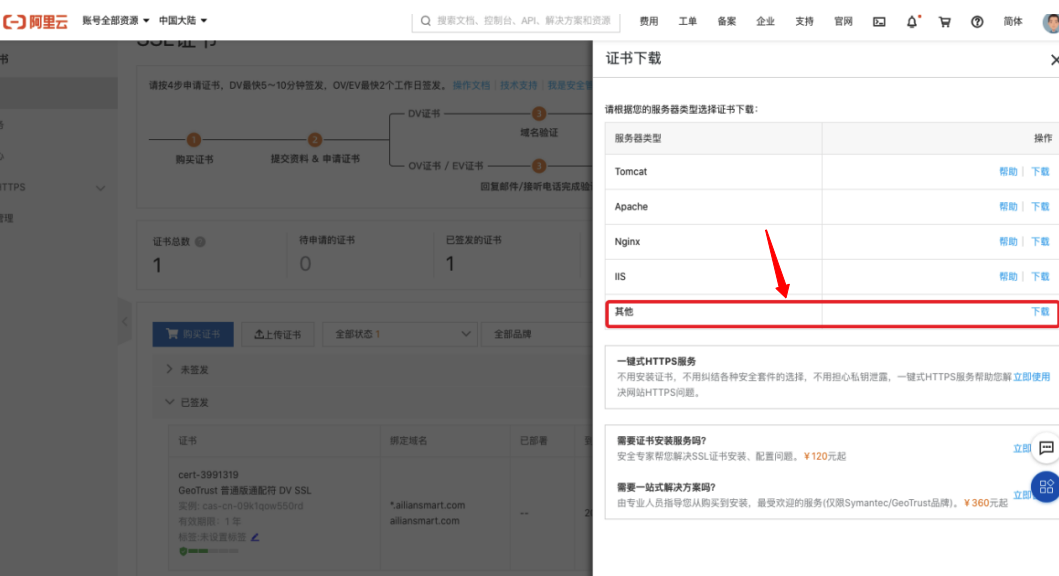Expand the 账号全部资源 dropdown
Image resolution: width=1059 pixels, height=576 pixels.
pyautogui.click(x=115, y=21)
